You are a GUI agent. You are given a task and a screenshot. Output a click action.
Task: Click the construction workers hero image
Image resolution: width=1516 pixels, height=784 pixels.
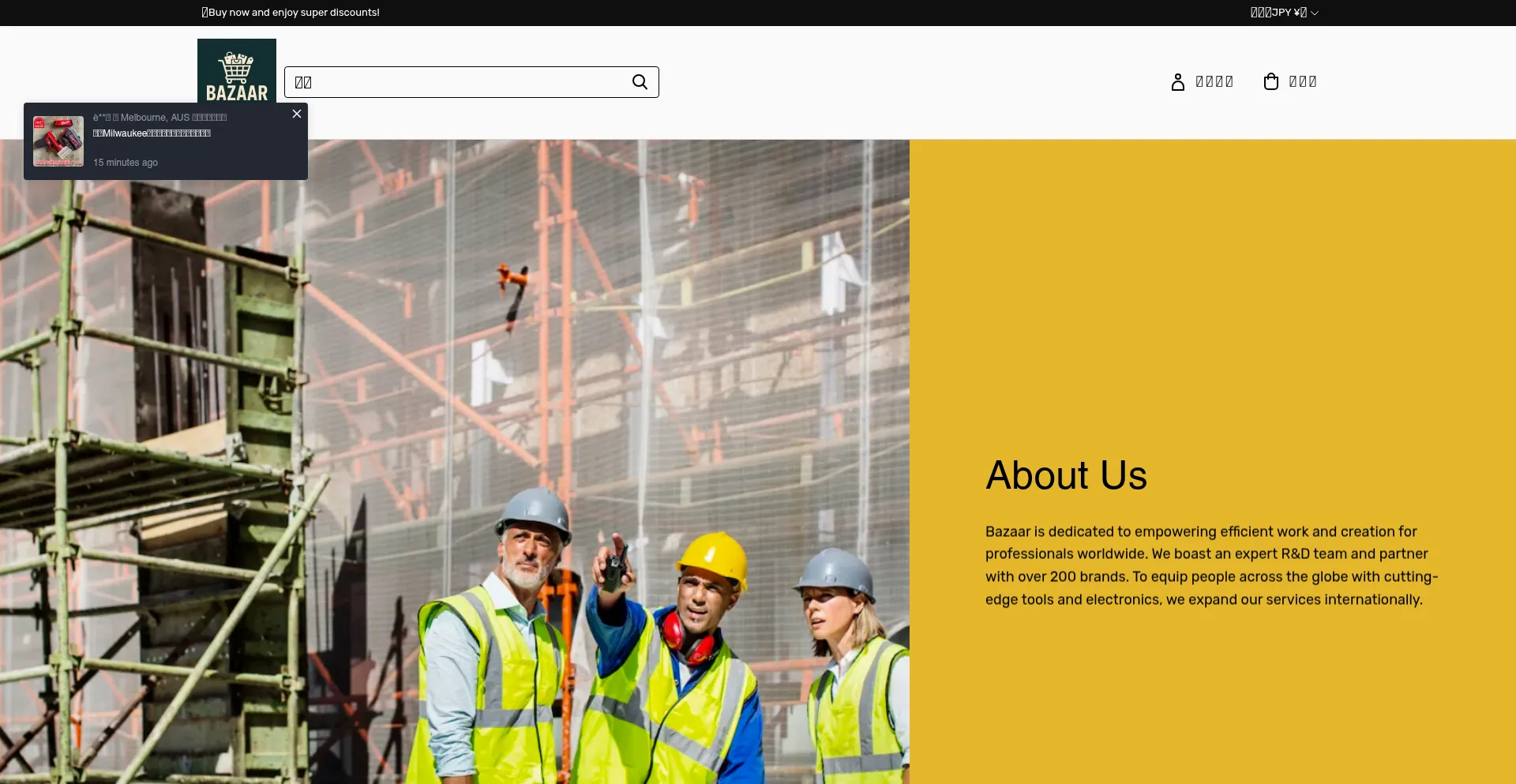(455, 395)
